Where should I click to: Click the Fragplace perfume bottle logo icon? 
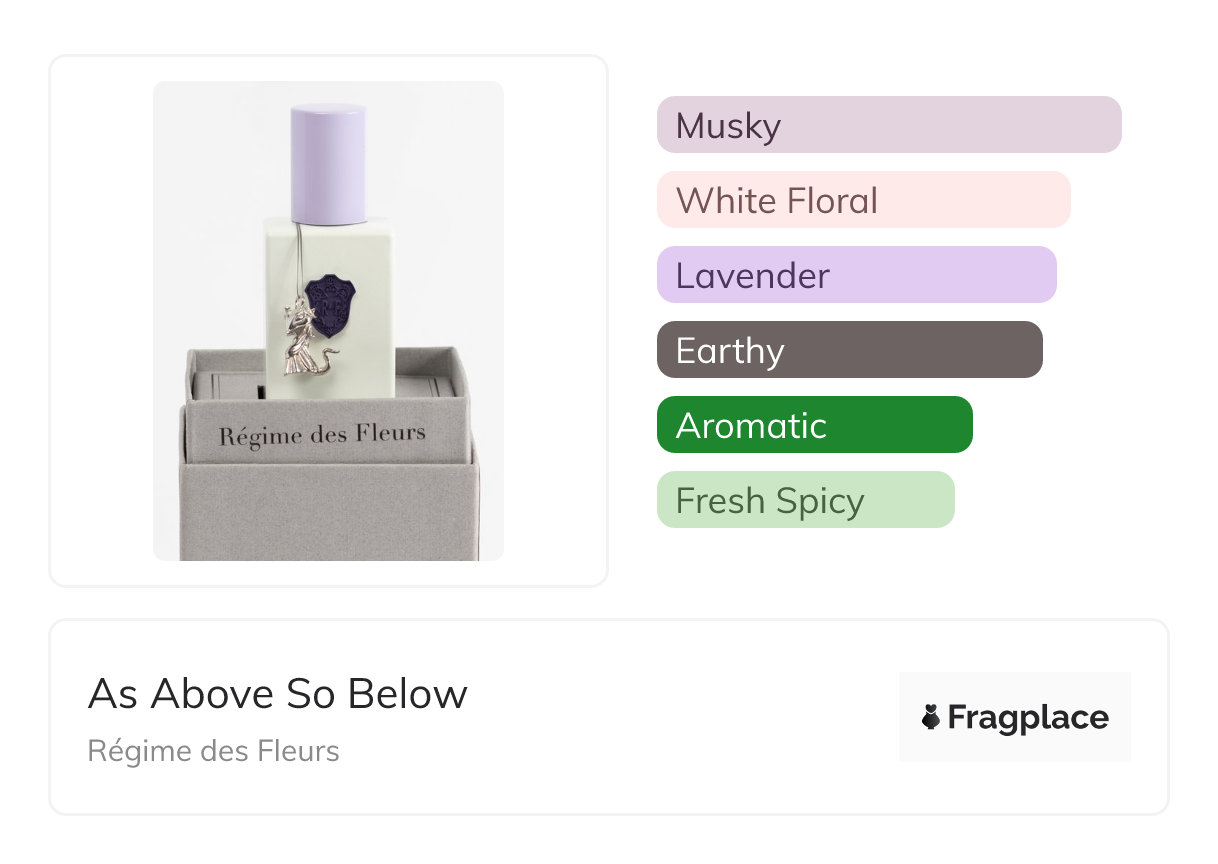pyautogui.click(x=931, y=717)
